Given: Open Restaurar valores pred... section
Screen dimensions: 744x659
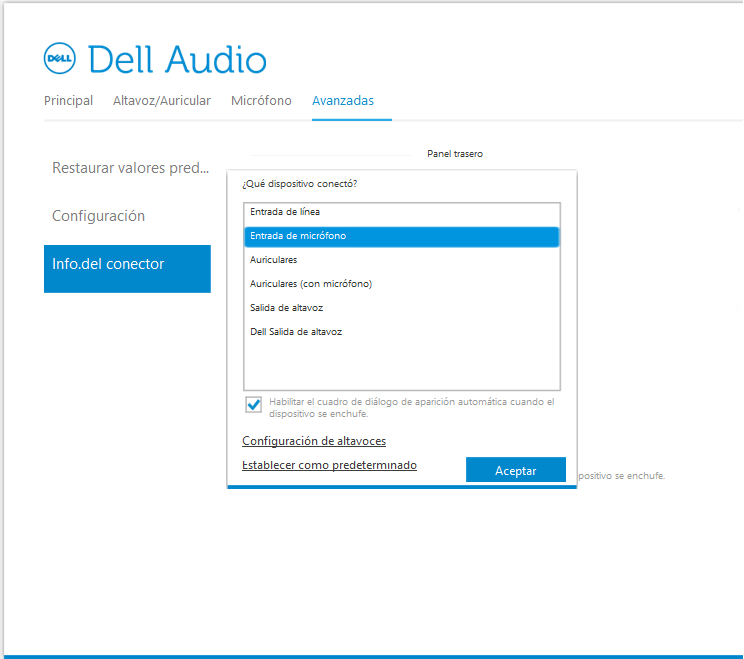Looking at the screenshot, I should point(130,168).
